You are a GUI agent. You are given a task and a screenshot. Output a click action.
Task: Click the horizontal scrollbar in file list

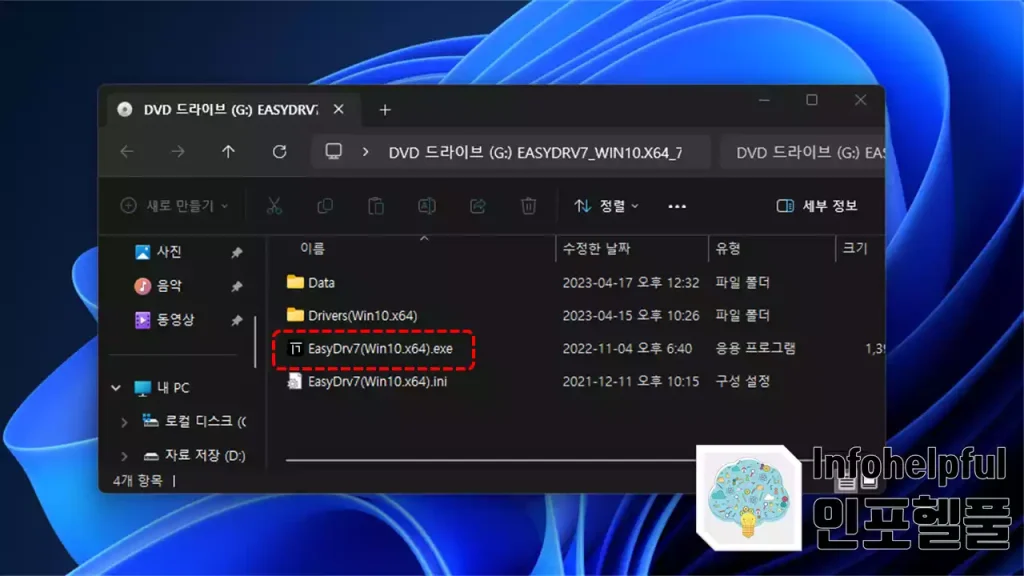491,460
